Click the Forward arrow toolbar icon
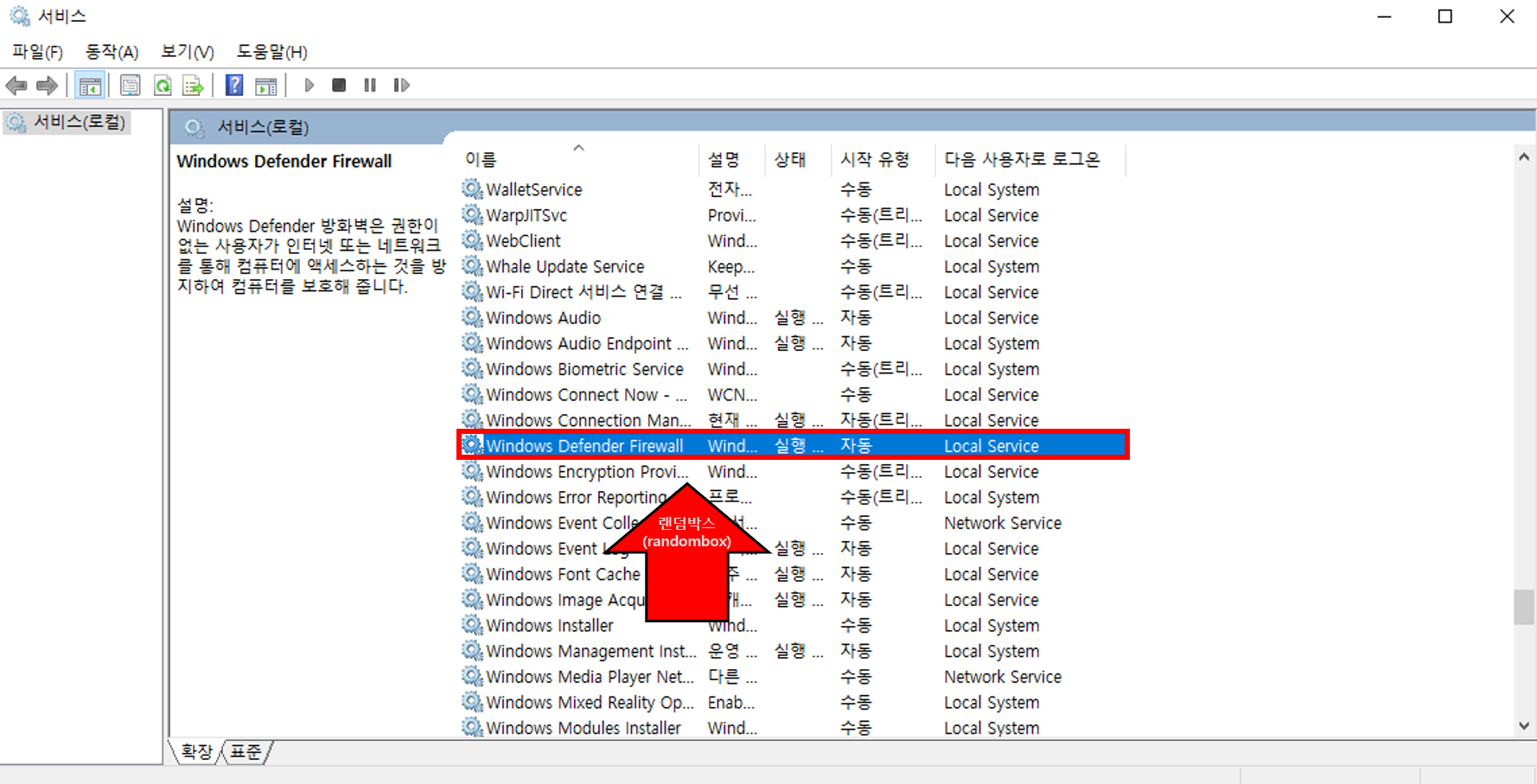This screenshot has width=1537, height=784. [x=48, y=86]
